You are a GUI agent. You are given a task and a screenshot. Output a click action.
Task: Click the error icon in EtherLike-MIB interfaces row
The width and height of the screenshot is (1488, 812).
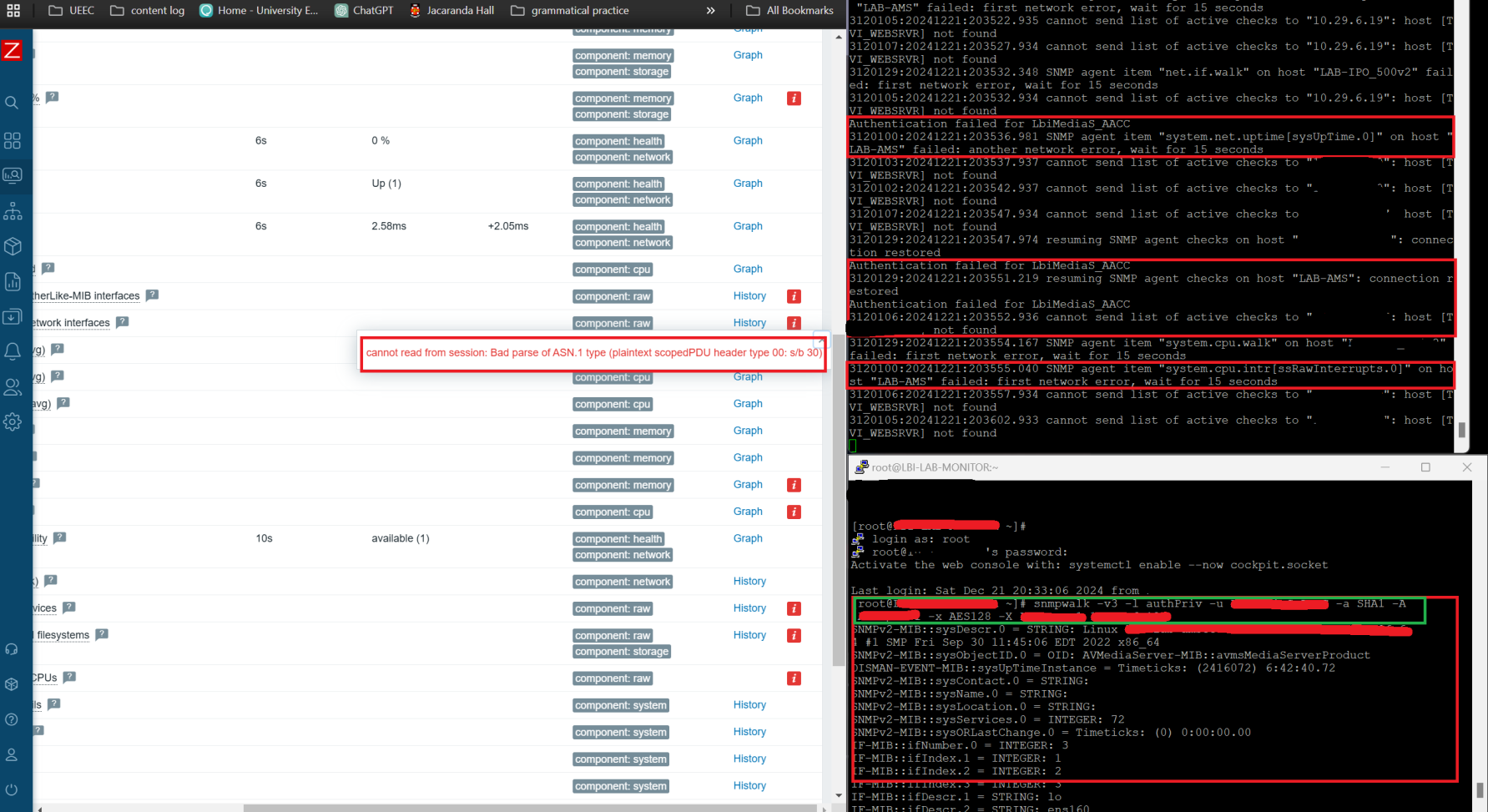(x=794, y=296)
